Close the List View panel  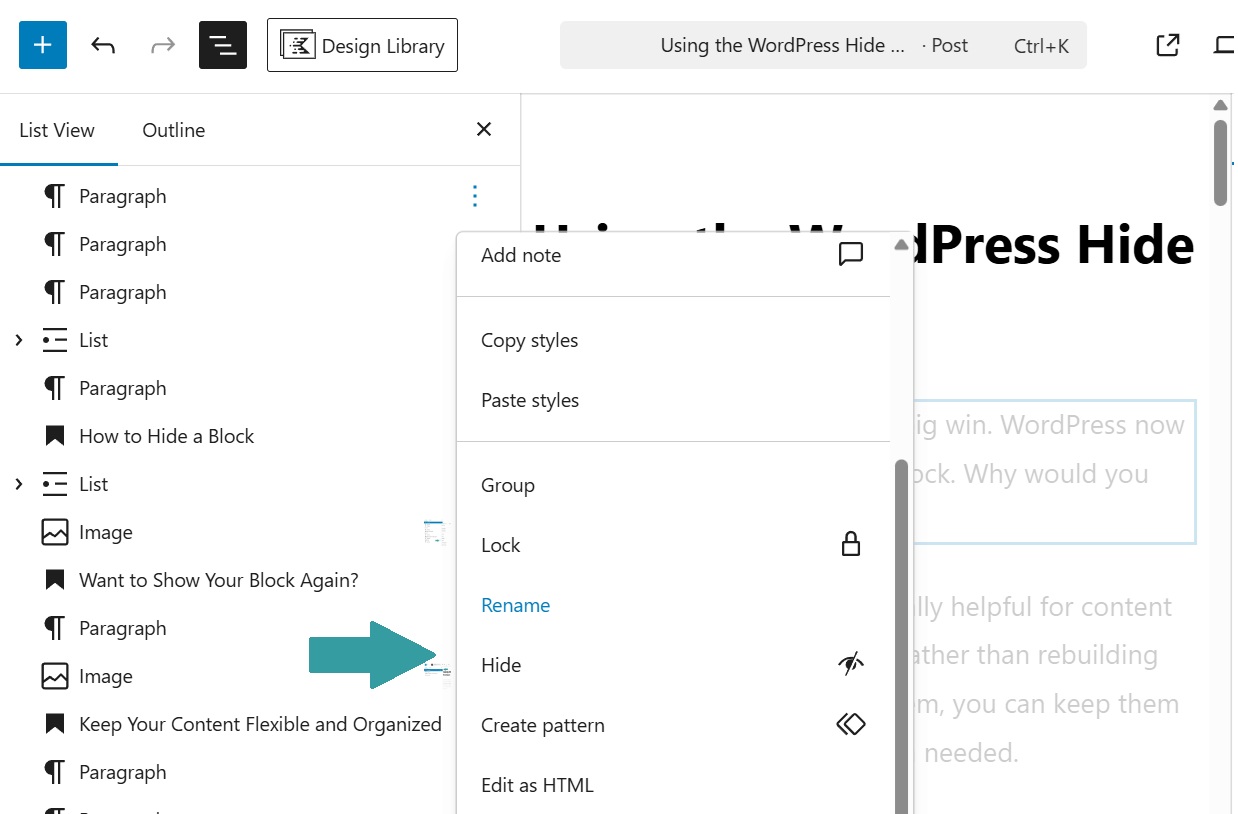tap(484, 129)
